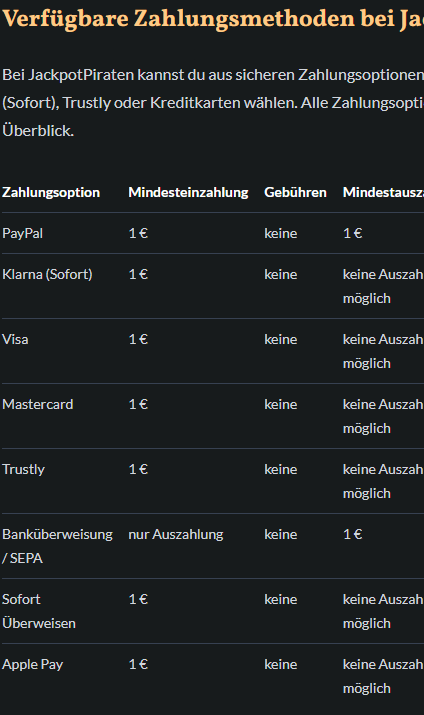Click the 1 € payout value for Banküberweisung
424x715 pixels.
[x=352, y=534]
